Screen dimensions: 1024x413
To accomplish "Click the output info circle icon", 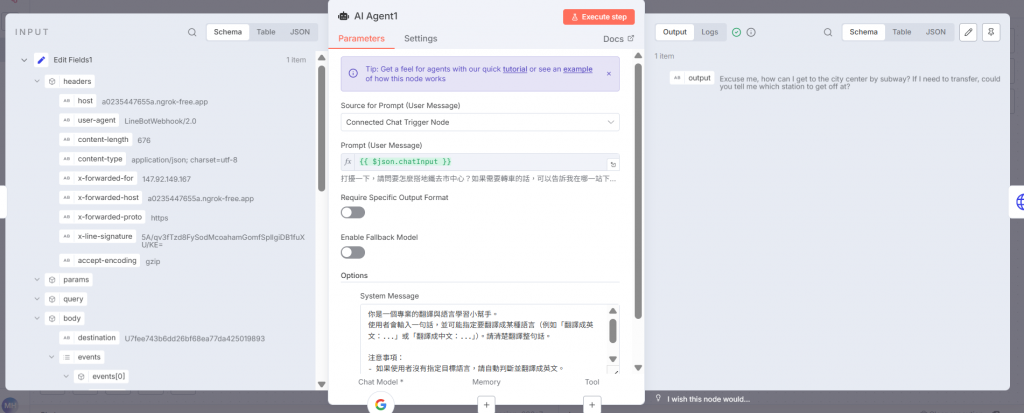I will tap(751, 32).
